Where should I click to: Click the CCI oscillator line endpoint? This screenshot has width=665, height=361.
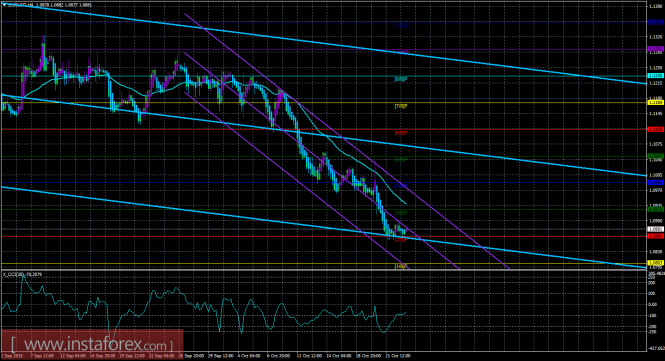point(405,313)
